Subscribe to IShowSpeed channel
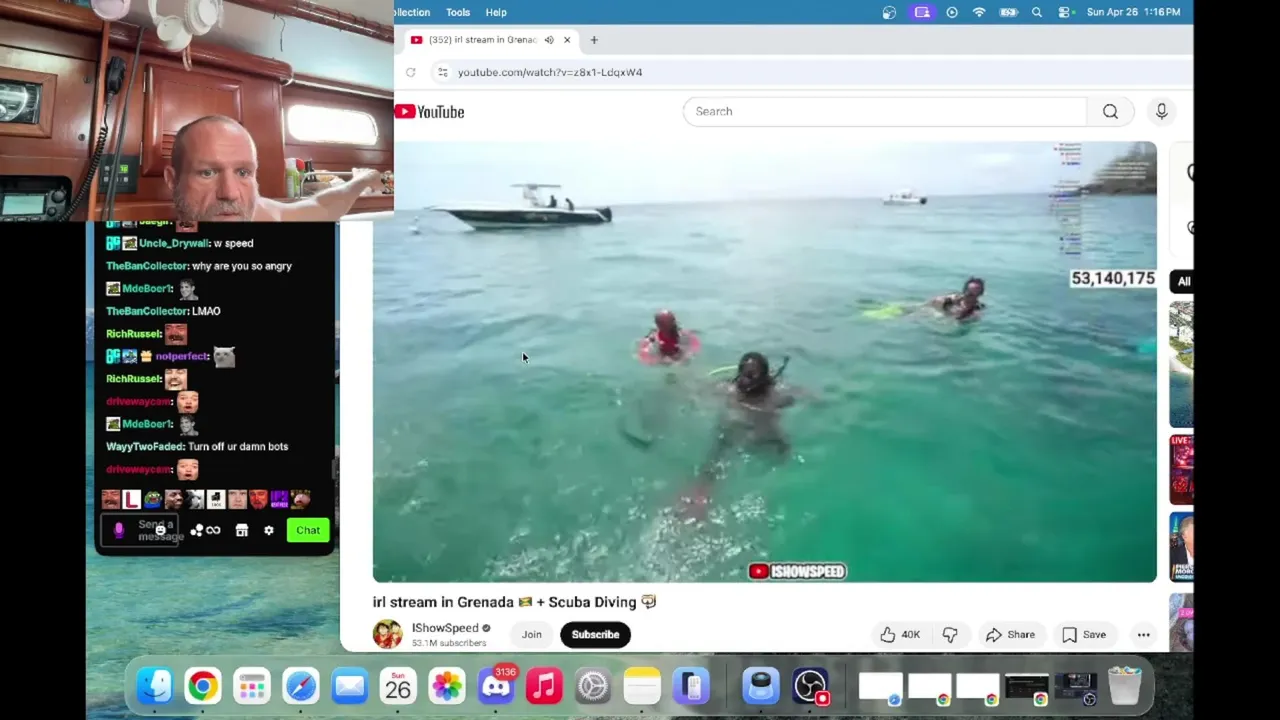The width and height of the screenshot is (1280, 720). (x=595, y=634)
